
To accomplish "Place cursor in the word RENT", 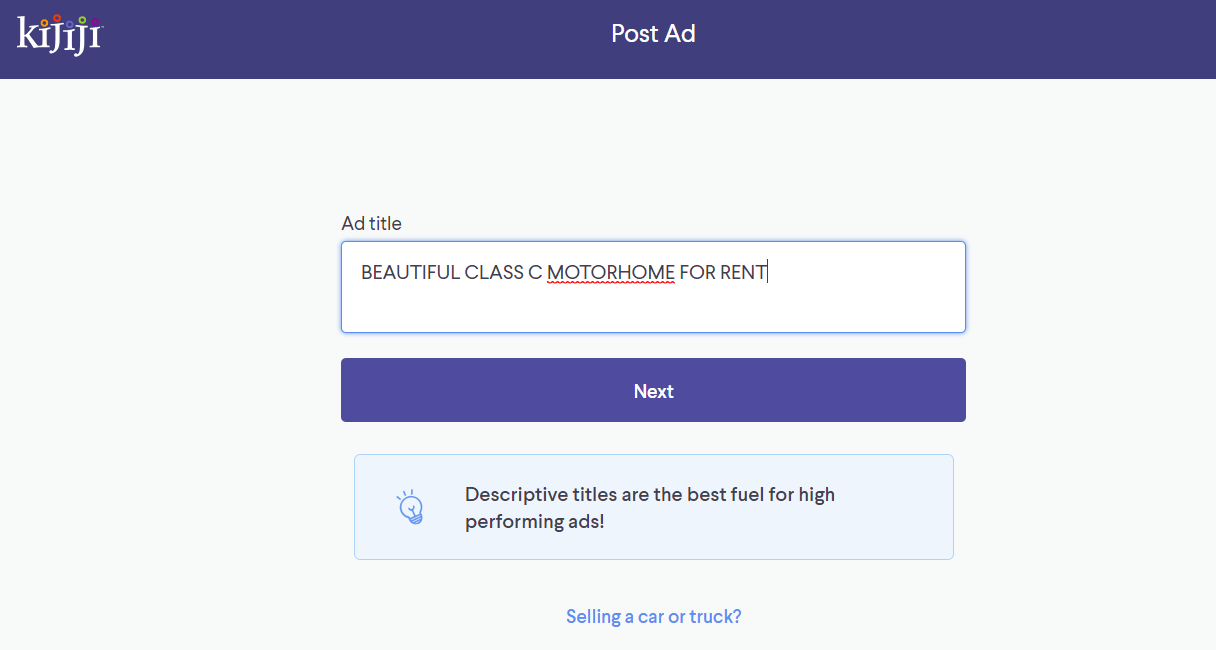I will [743, 272].
